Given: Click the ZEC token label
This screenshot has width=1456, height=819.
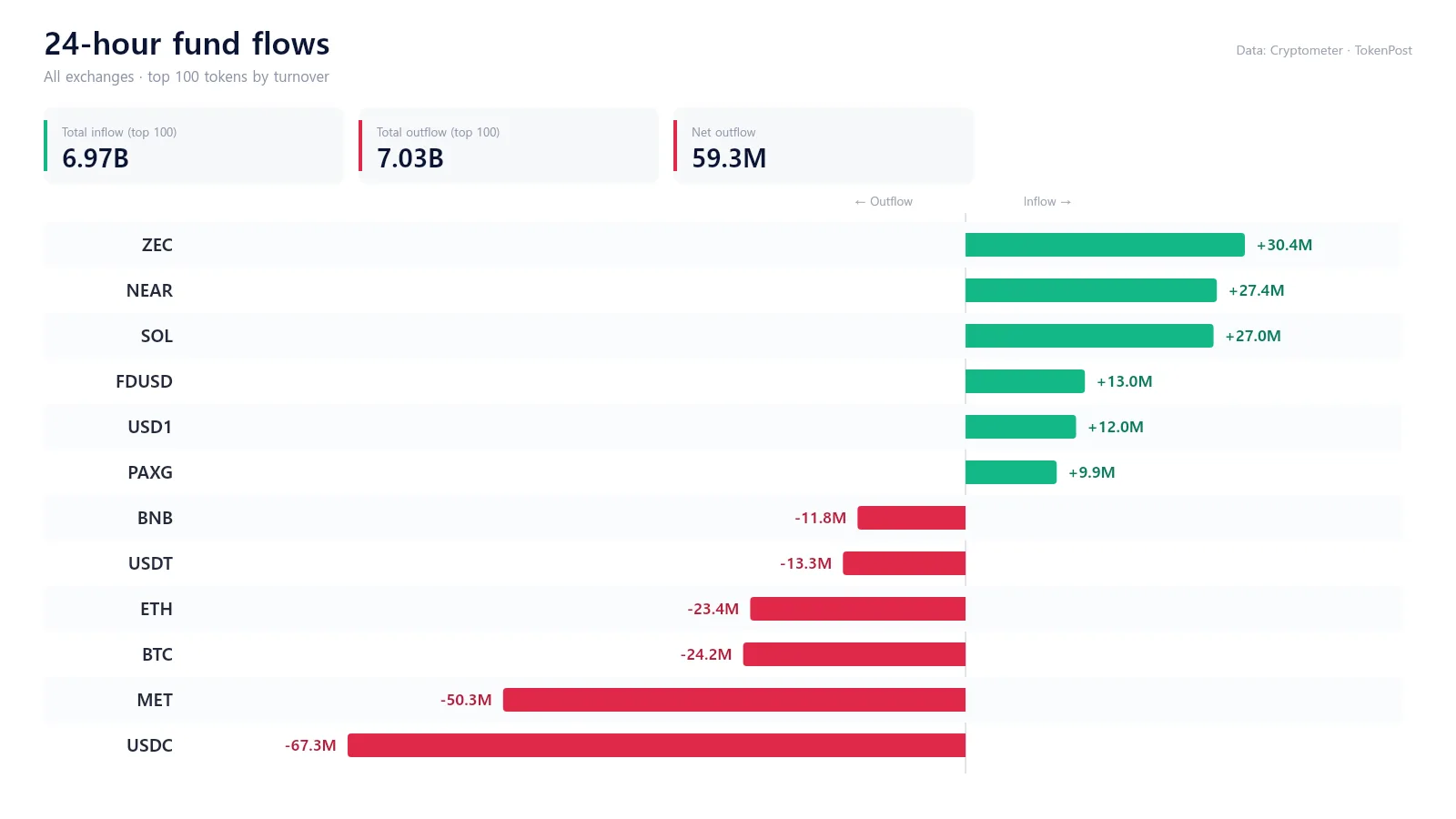Looking at the screenshot, I should click(157, 245).
